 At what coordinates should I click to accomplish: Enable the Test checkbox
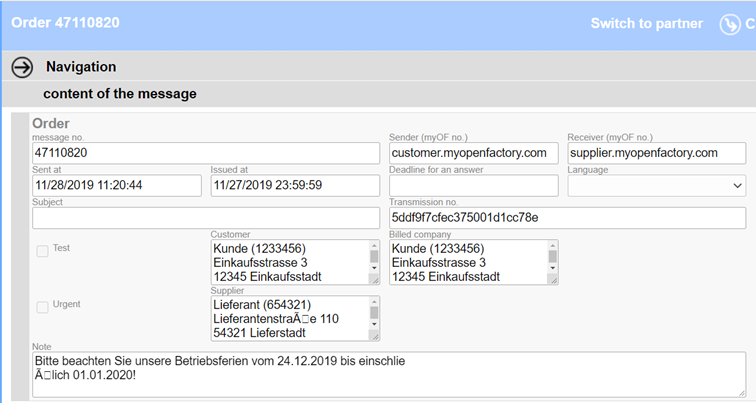click(x=42, y=251)
